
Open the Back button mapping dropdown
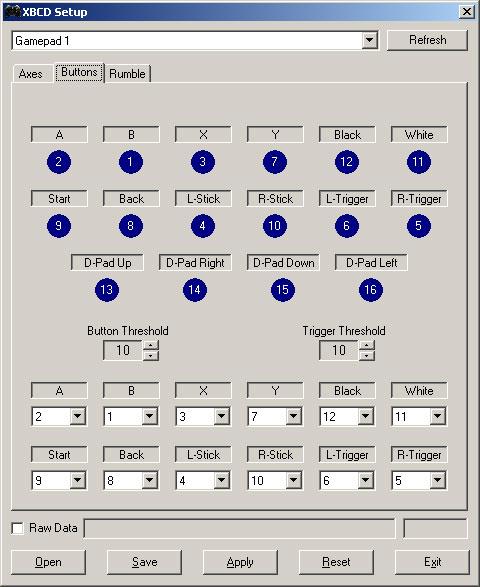pos(149,480)
